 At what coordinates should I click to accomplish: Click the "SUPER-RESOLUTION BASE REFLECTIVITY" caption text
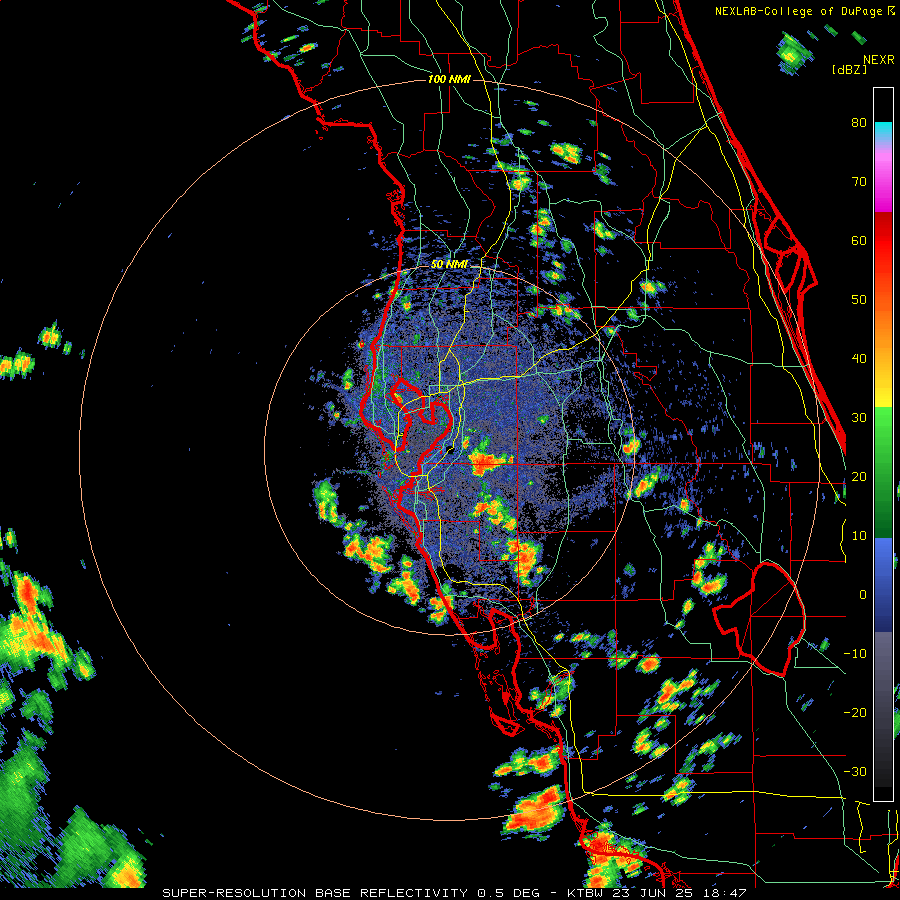(x=315, y=893)
